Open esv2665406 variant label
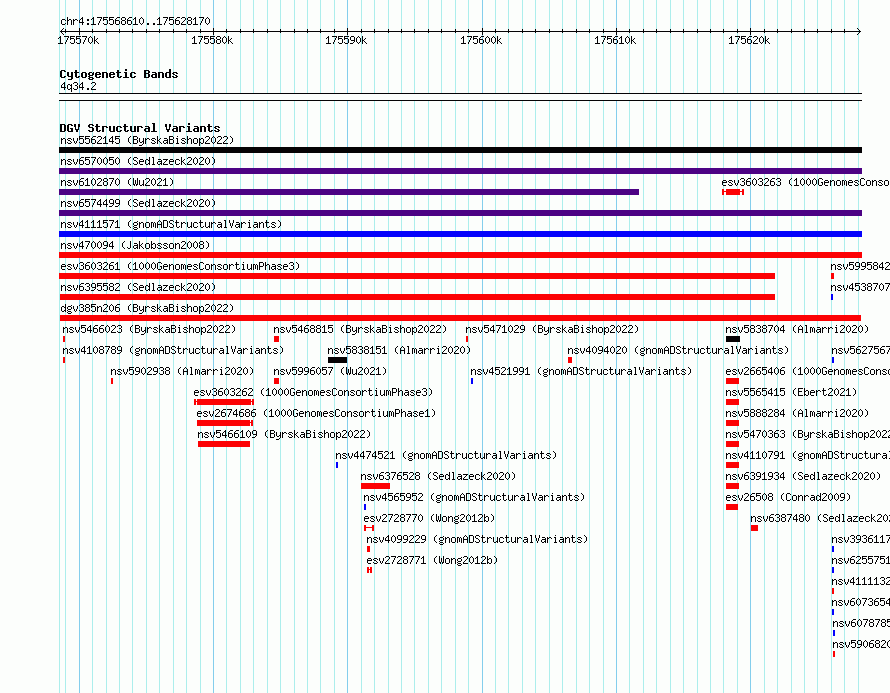 [x=808, y=371]
